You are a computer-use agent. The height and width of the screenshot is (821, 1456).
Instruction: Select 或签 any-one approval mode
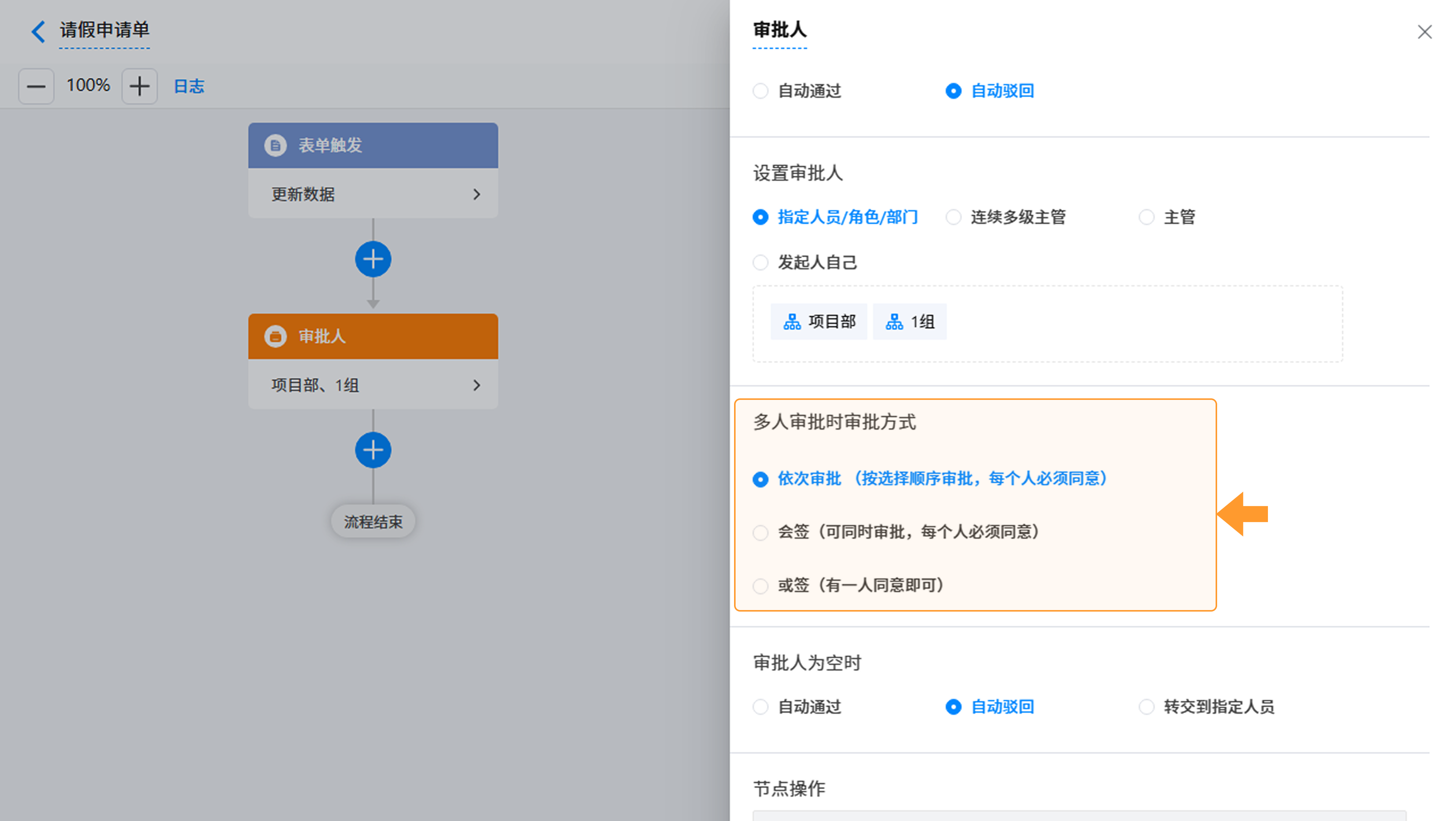pyautogui.click(x=849, y=586)
